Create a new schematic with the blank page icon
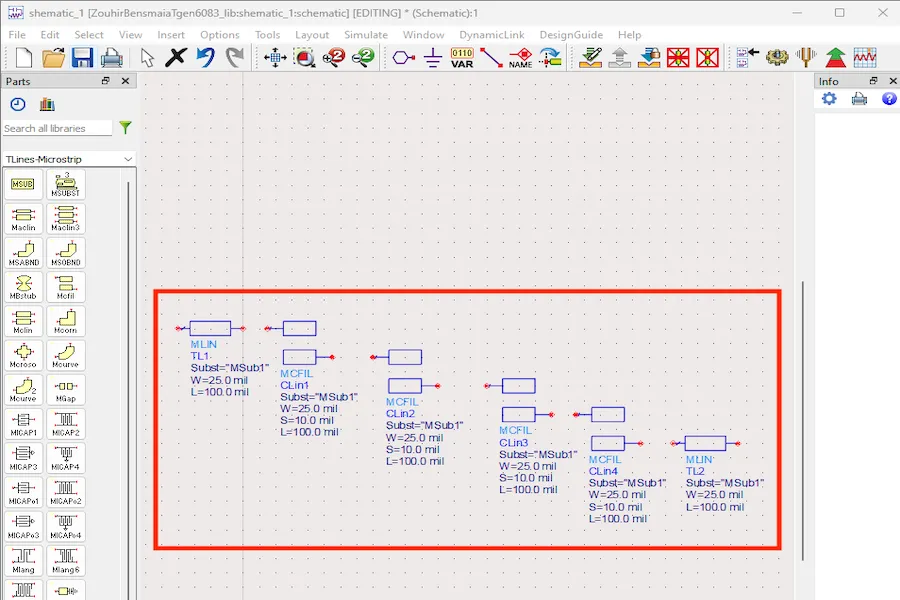Image resolution: width=900 pixels, height=600 pixels. point(24,57)
